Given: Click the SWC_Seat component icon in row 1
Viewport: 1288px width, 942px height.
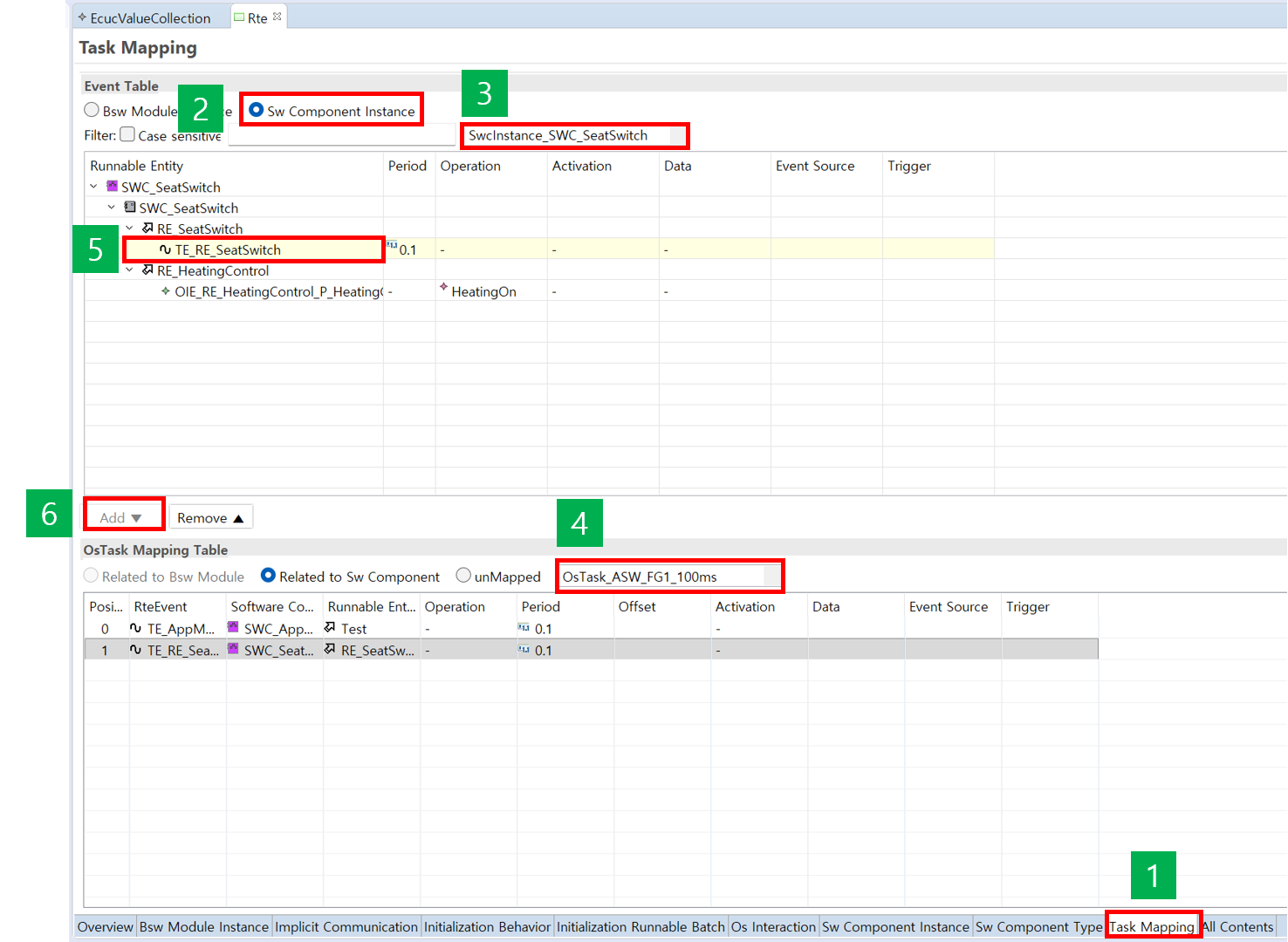Looking at the screenshot, I should pos(233,650).
